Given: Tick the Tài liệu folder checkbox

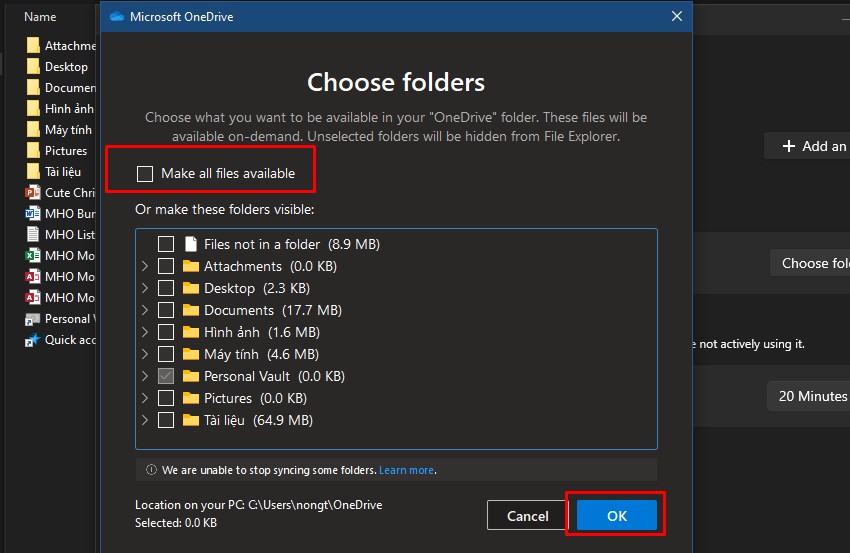Looking at the screenshot, I should click(166, 420).
